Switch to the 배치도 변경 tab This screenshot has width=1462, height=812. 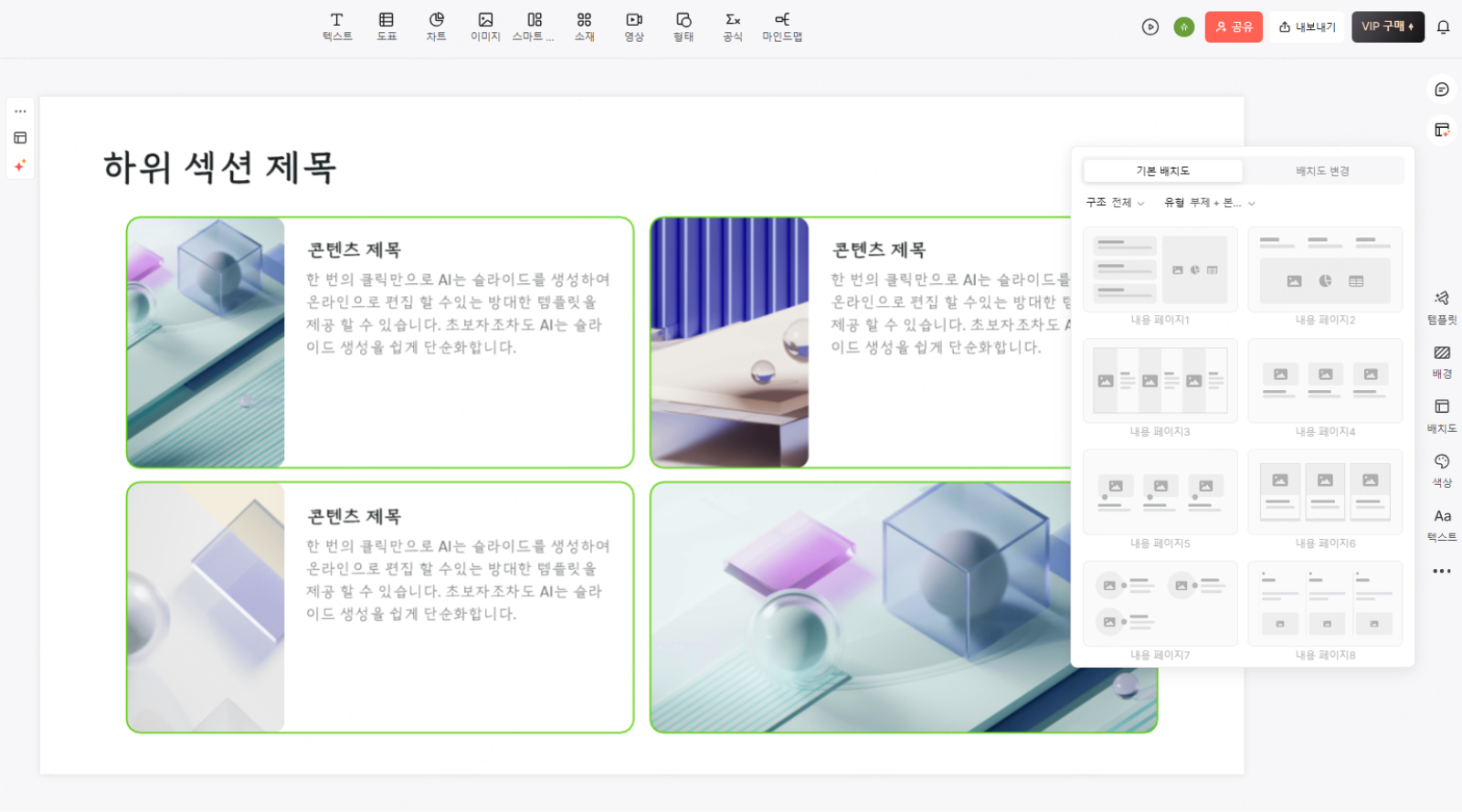tap(1322, 171)
